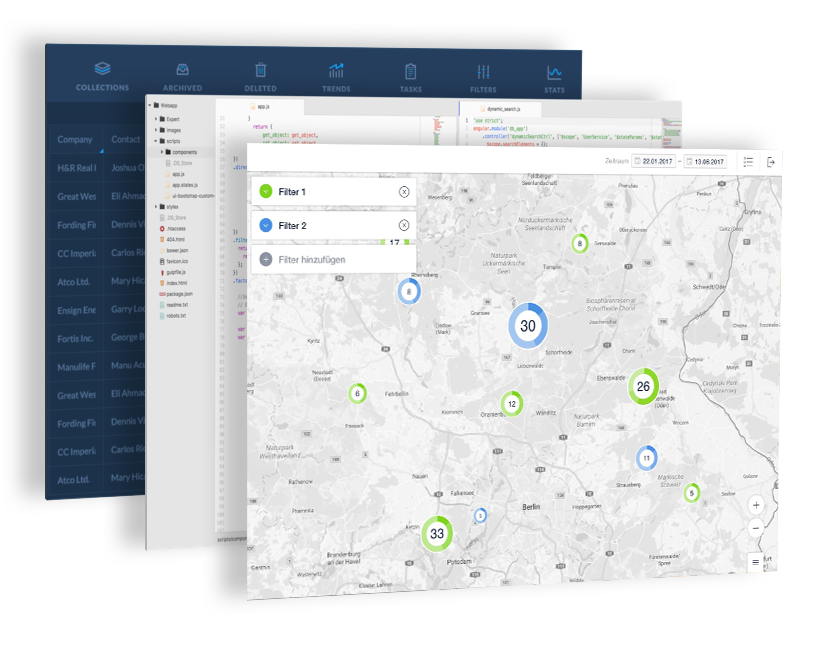Expand the blue Filter 2 chevron
The image size is (827, 646).
(265, 226)
